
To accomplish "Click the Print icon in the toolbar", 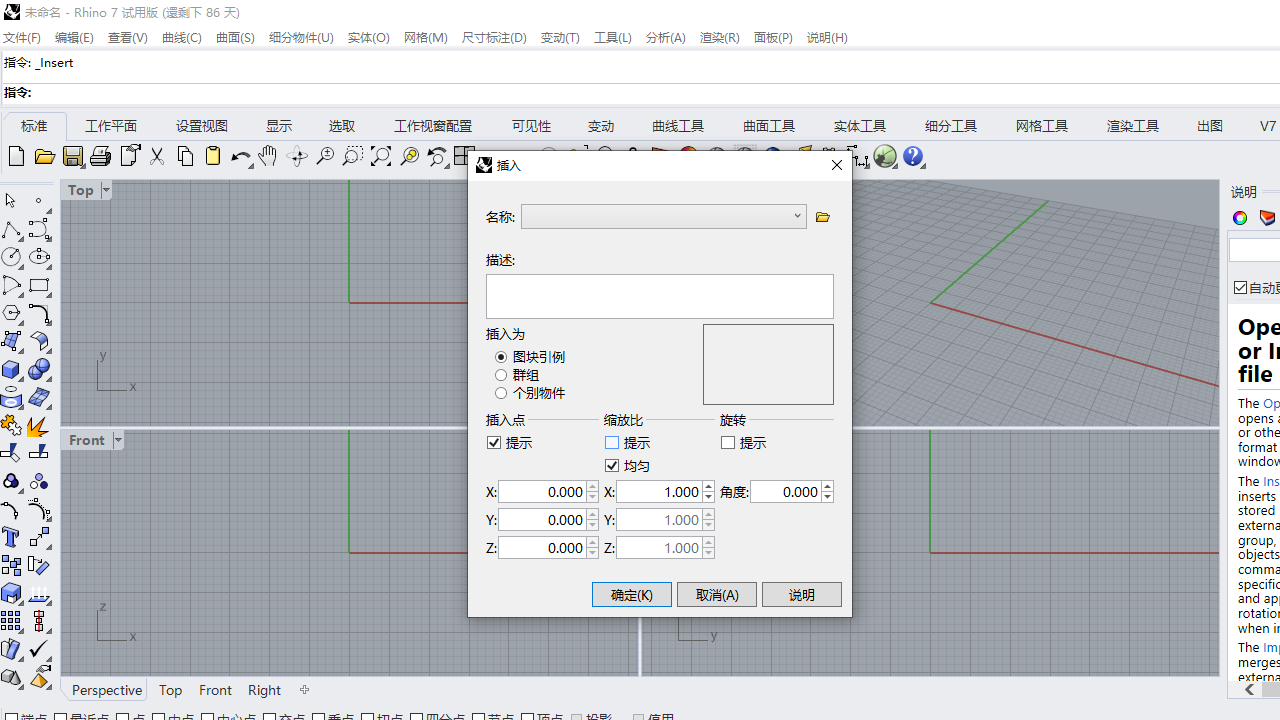I will pos(101,157).
